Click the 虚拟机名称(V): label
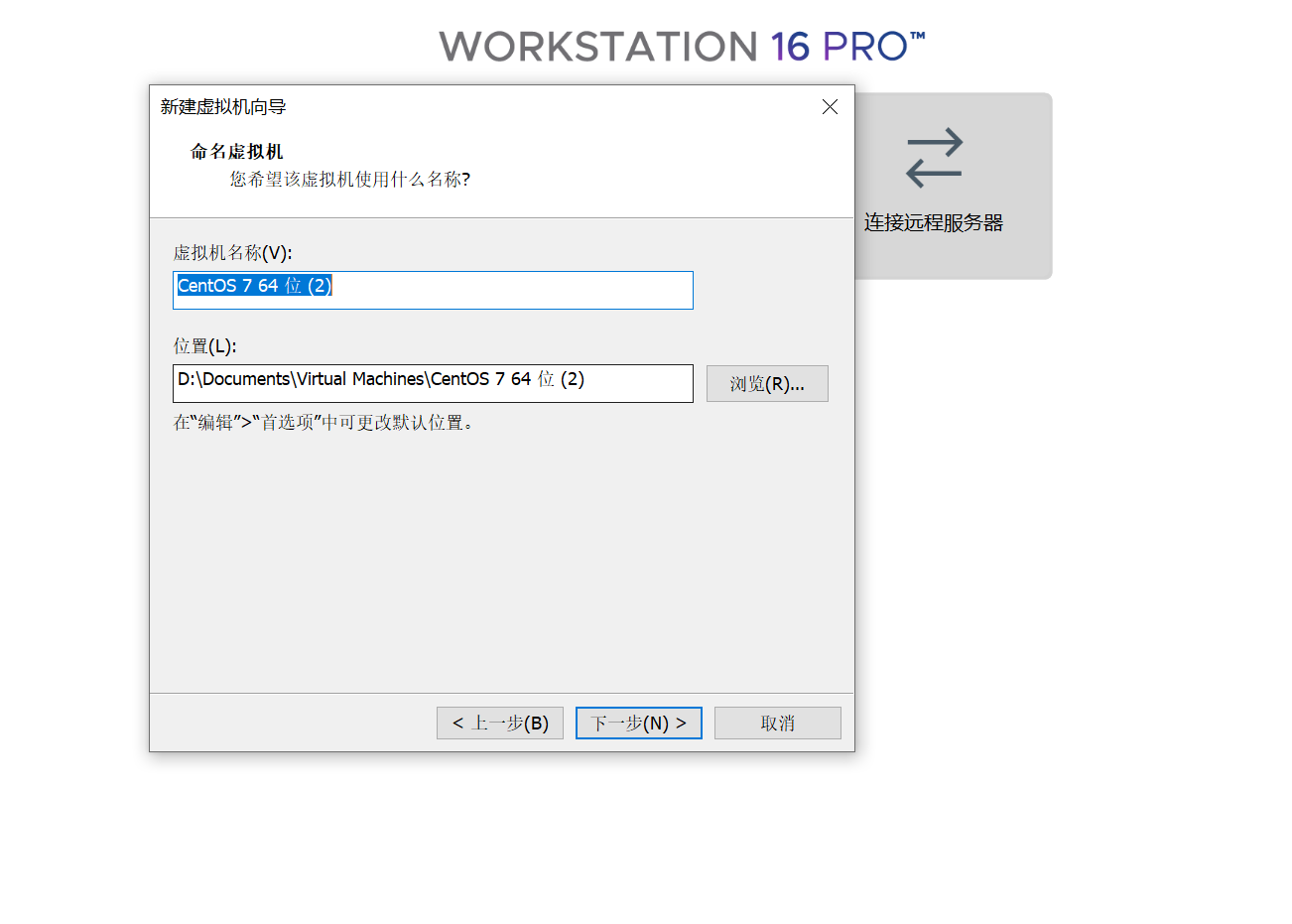This screenshot has height=924, width=1292. pyautogui.click(x=232, y=253)
